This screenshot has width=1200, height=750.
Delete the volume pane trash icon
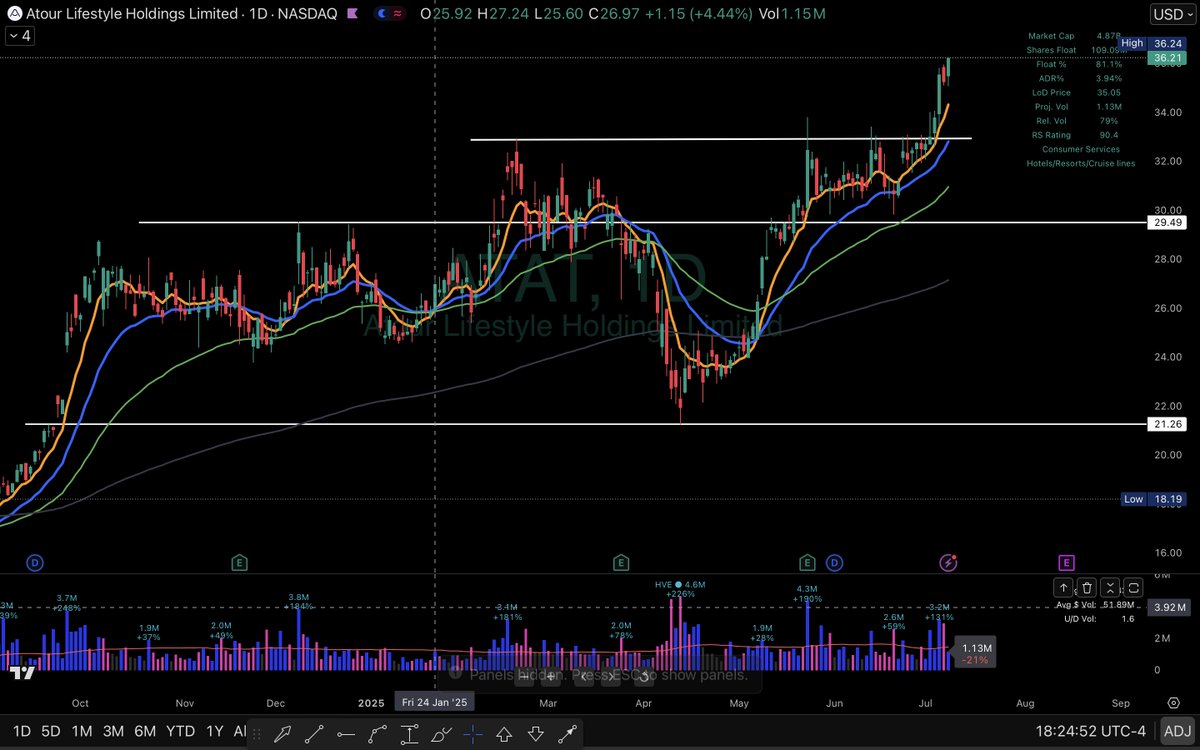pos(1087,587)
